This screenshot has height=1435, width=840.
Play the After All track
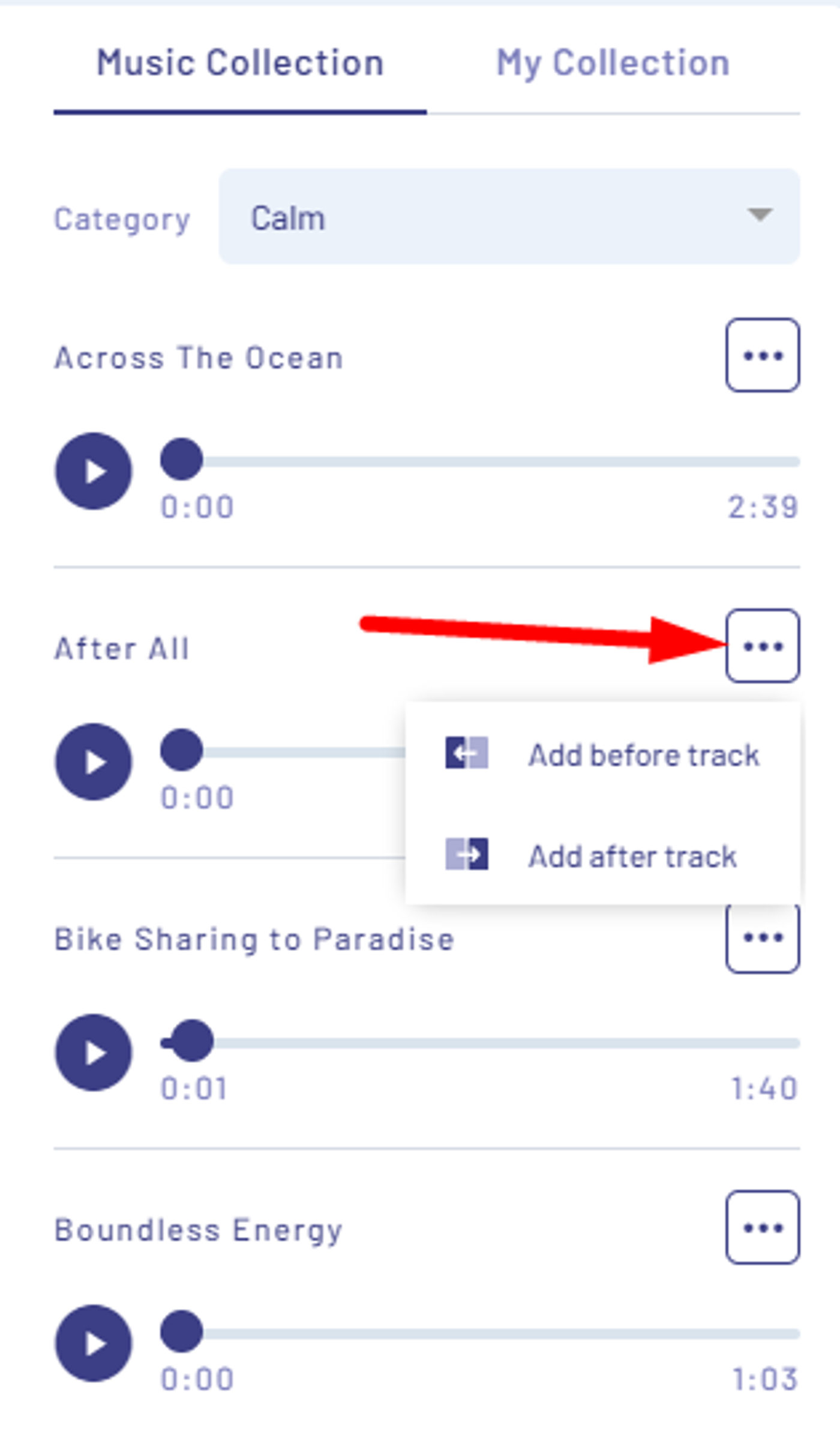(94, 762)
